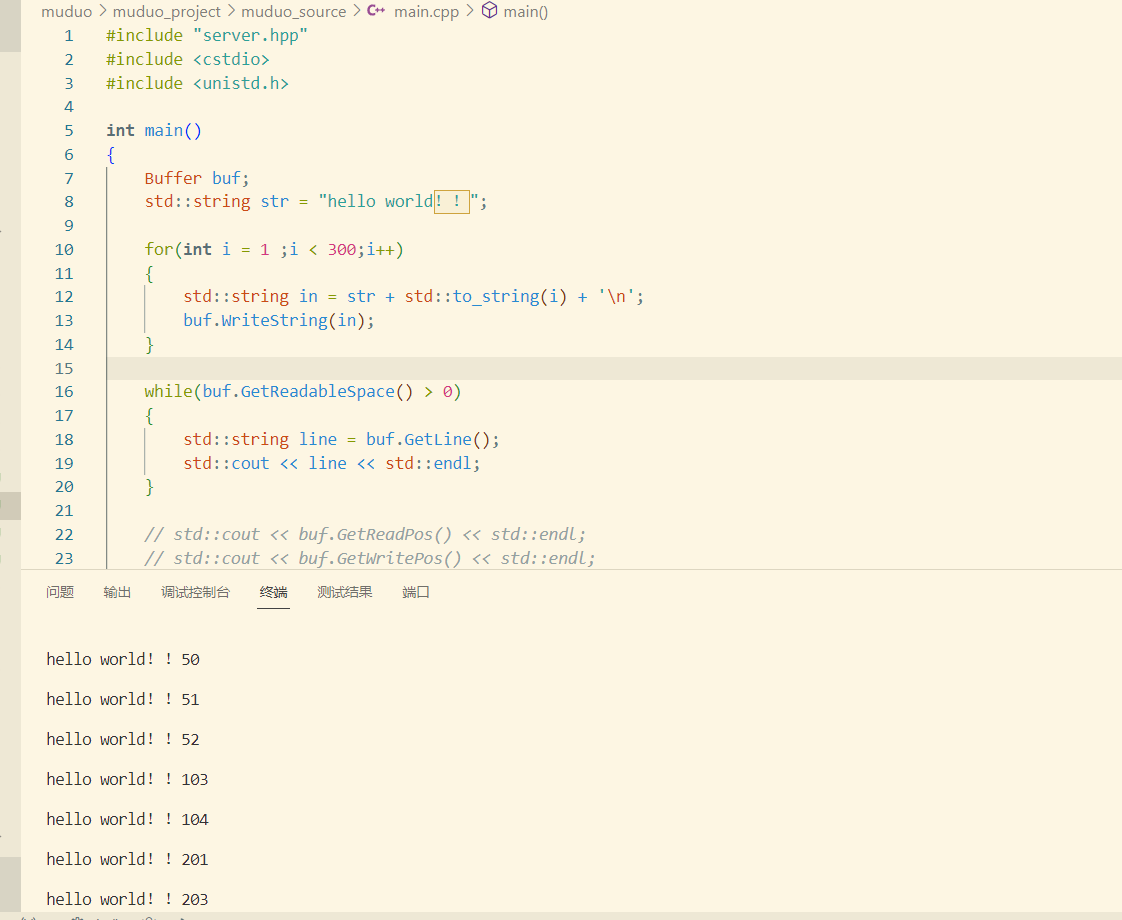This screenshot has width=1122, height=920.
Task: Click terminal output "hello world! ! 52"
Action: 123,740
